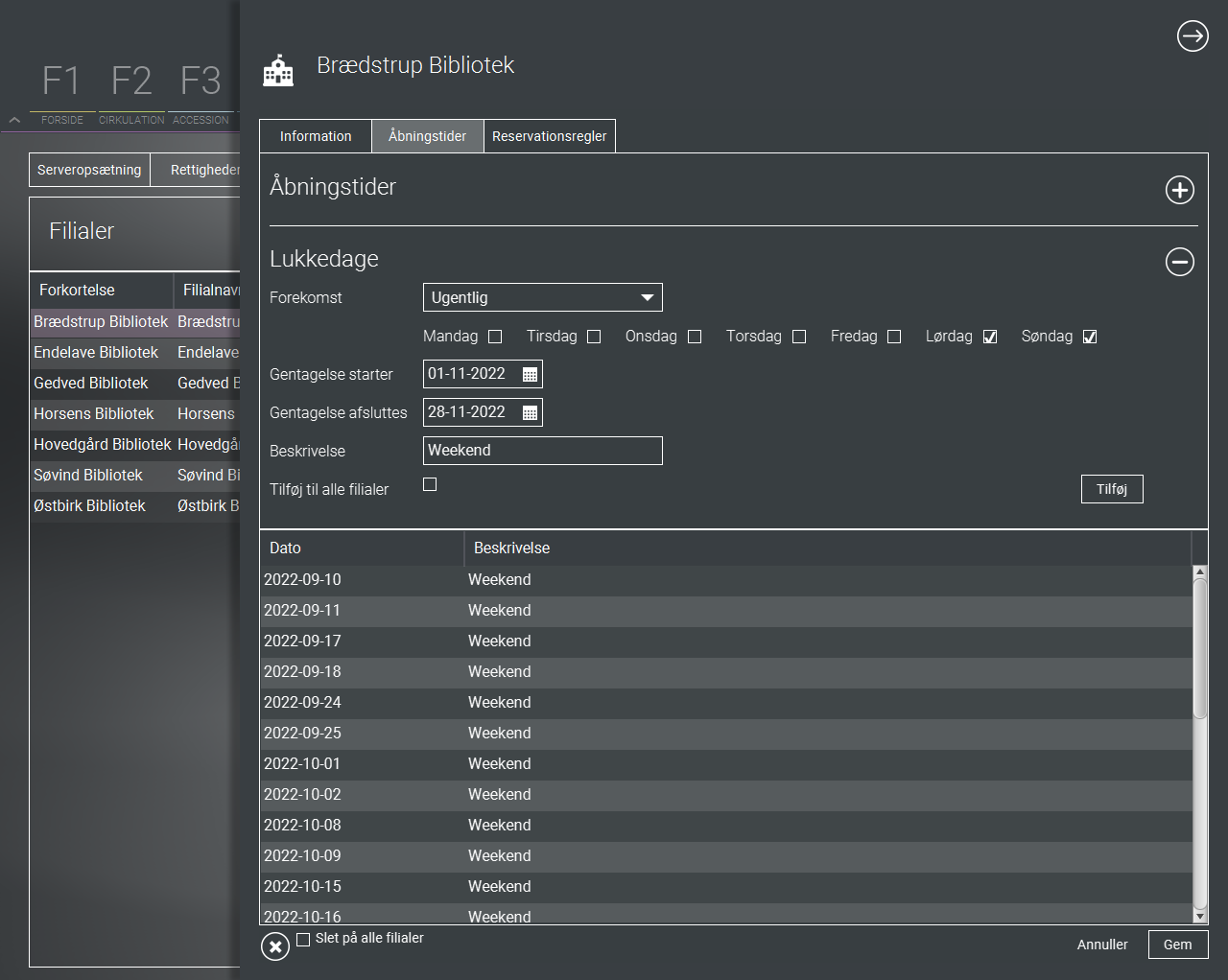Check the Torsdag checkbox
This screenshot has width=1228, height=980.
799,337
